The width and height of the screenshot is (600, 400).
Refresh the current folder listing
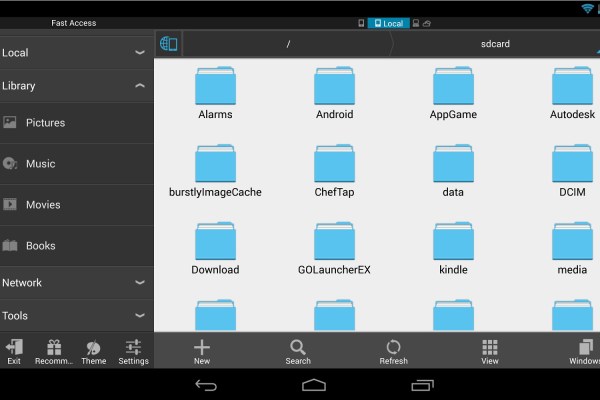tap(393, 349)
